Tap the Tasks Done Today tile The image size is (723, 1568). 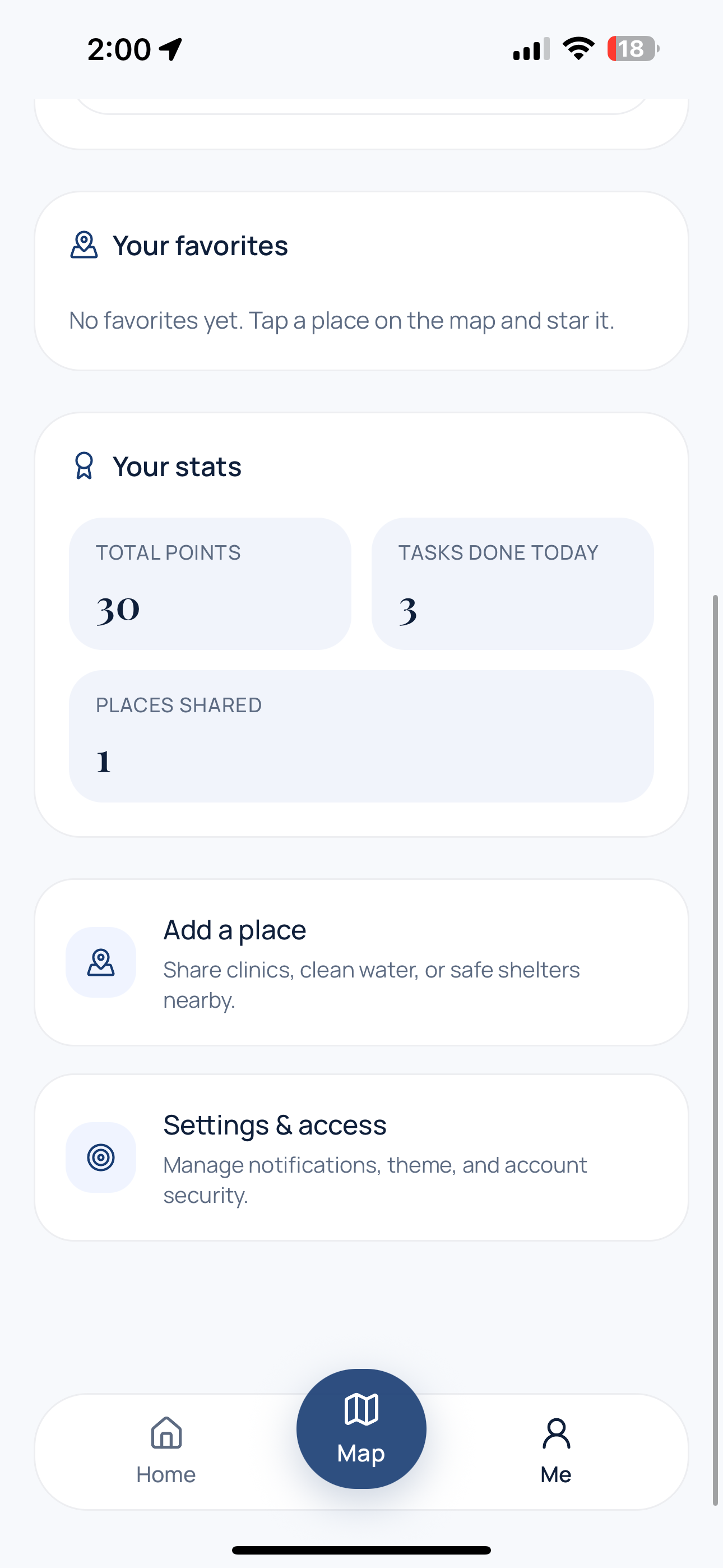coord(512,584)
